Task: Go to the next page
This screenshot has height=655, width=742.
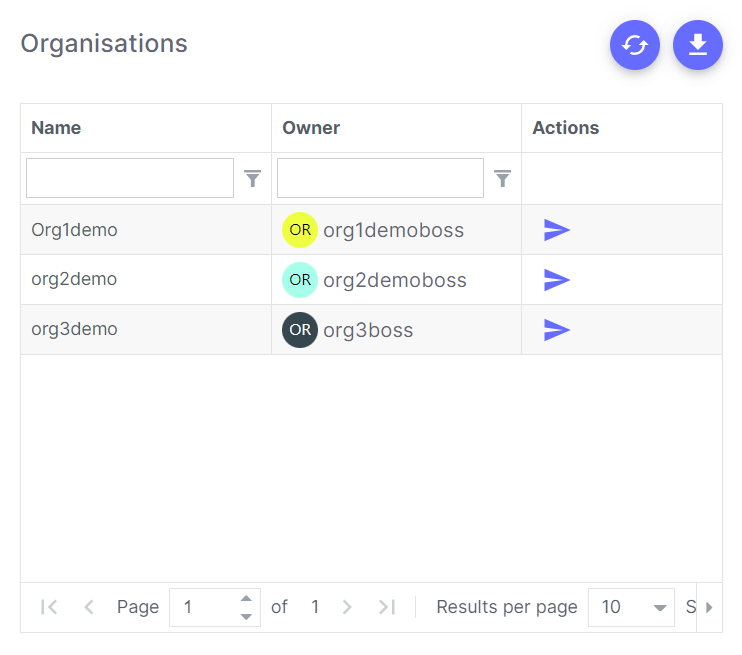Action: point(347,607)
